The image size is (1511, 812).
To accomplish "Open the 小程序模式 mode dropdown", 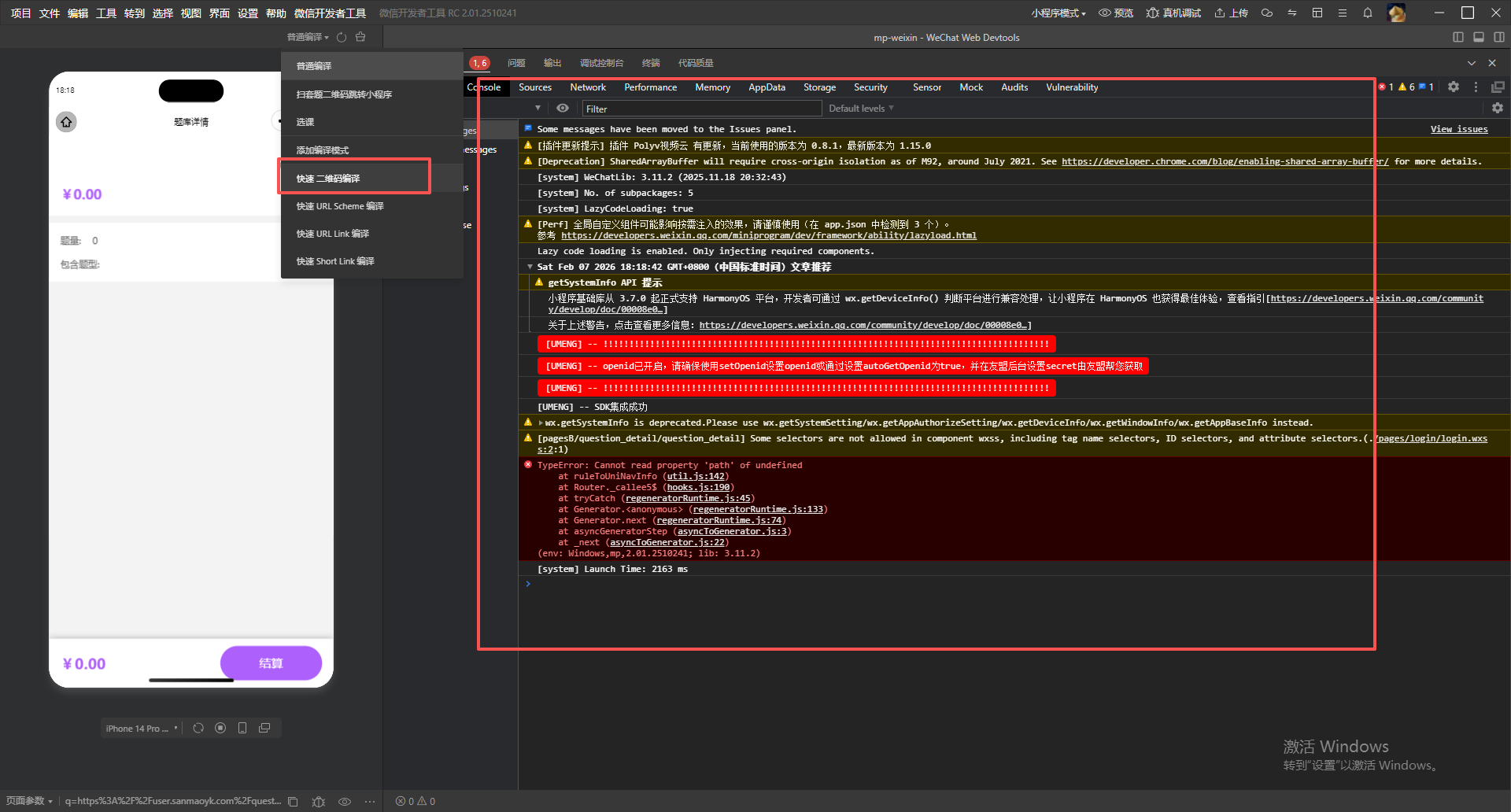I will (1058, 13).
